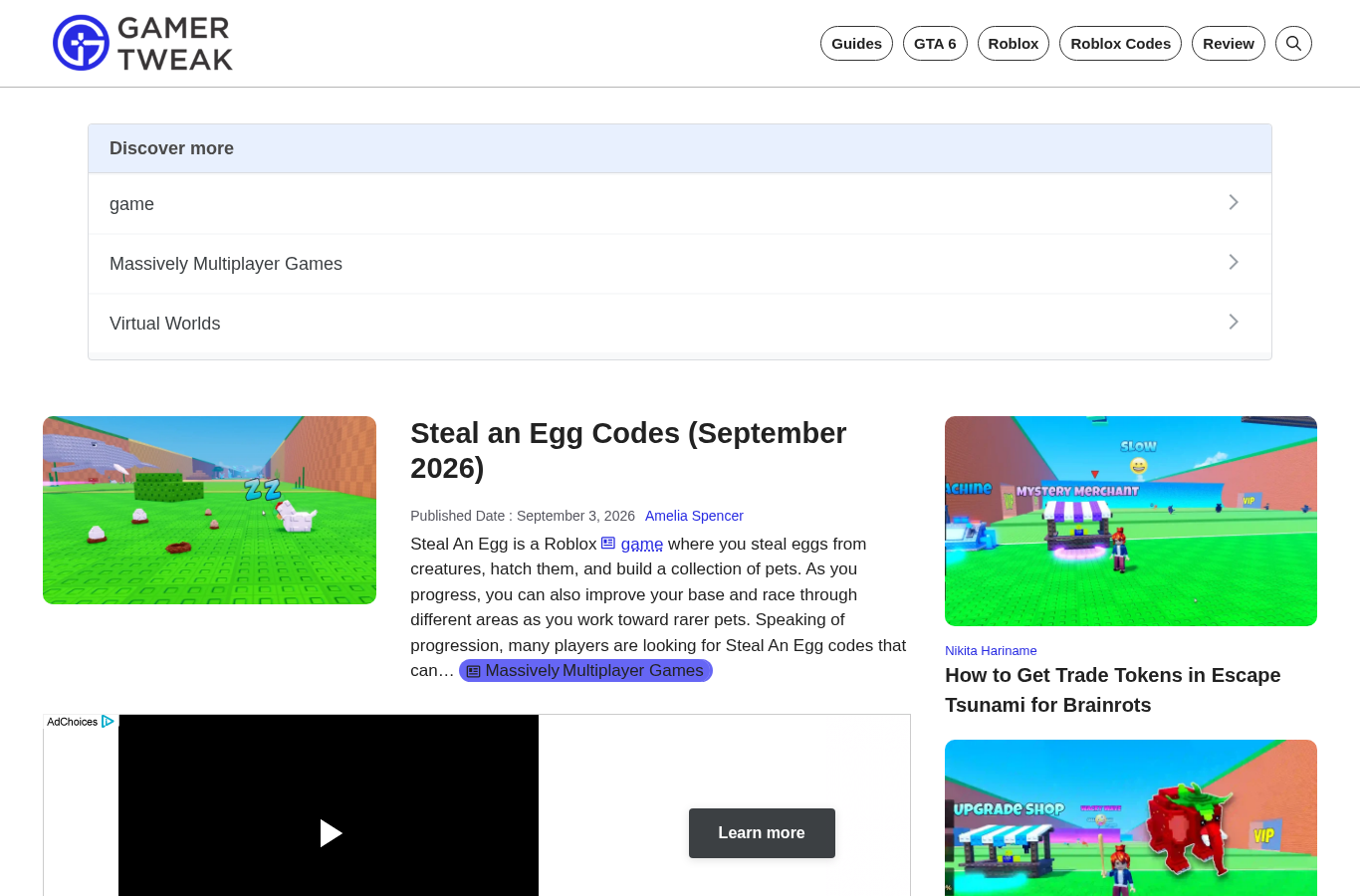The image size is (1360, 896).
Task: Expand the 'Virtual Worlds' row chevron
Action: [1234, 323]
